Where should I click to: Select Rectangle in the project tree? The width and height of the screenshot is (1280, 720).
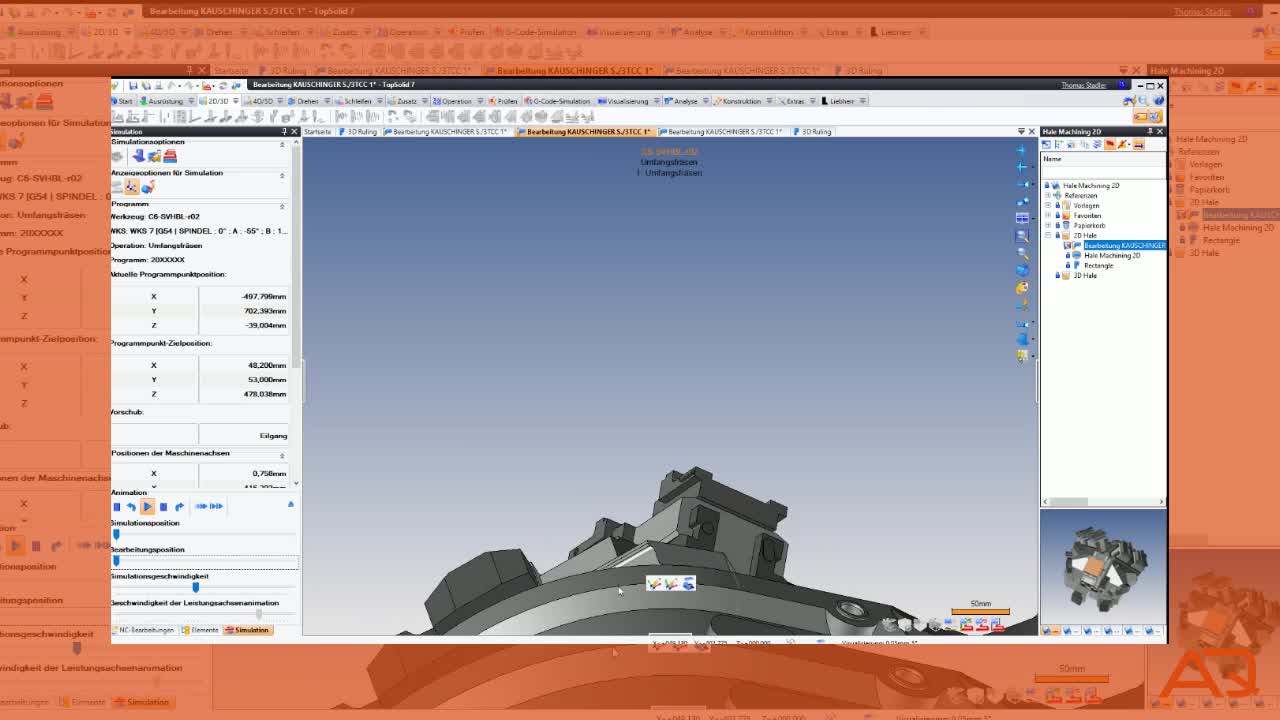[1098, 266]
